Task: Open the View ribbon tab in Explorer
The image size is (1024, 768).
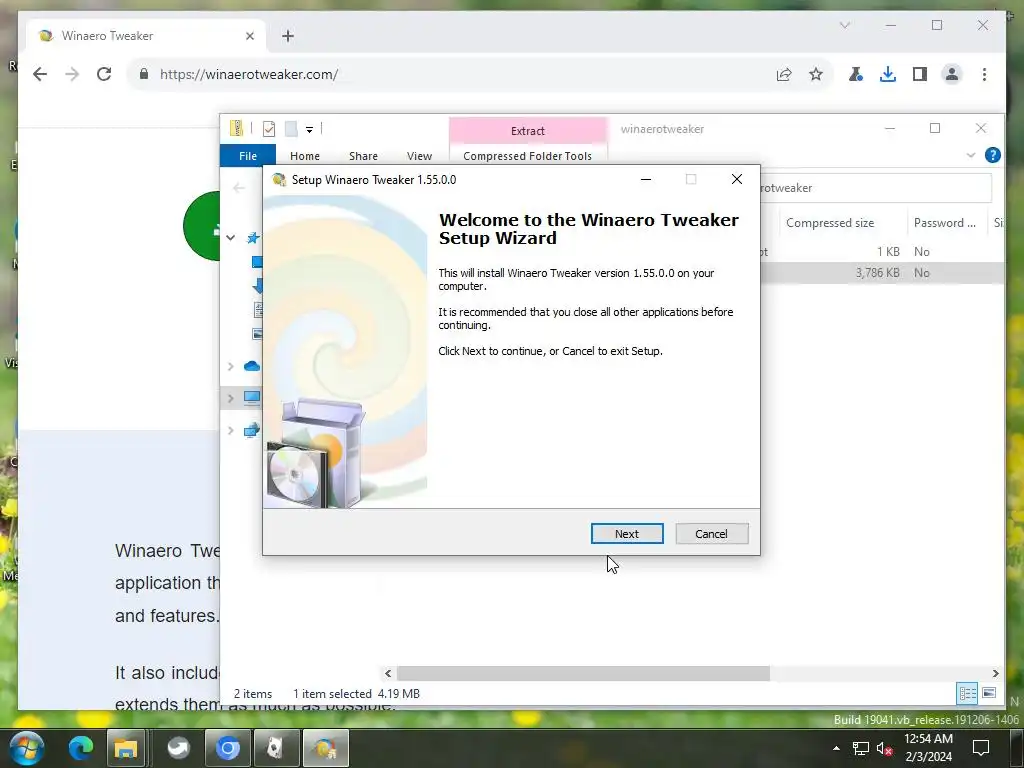Action: (419, 156)
